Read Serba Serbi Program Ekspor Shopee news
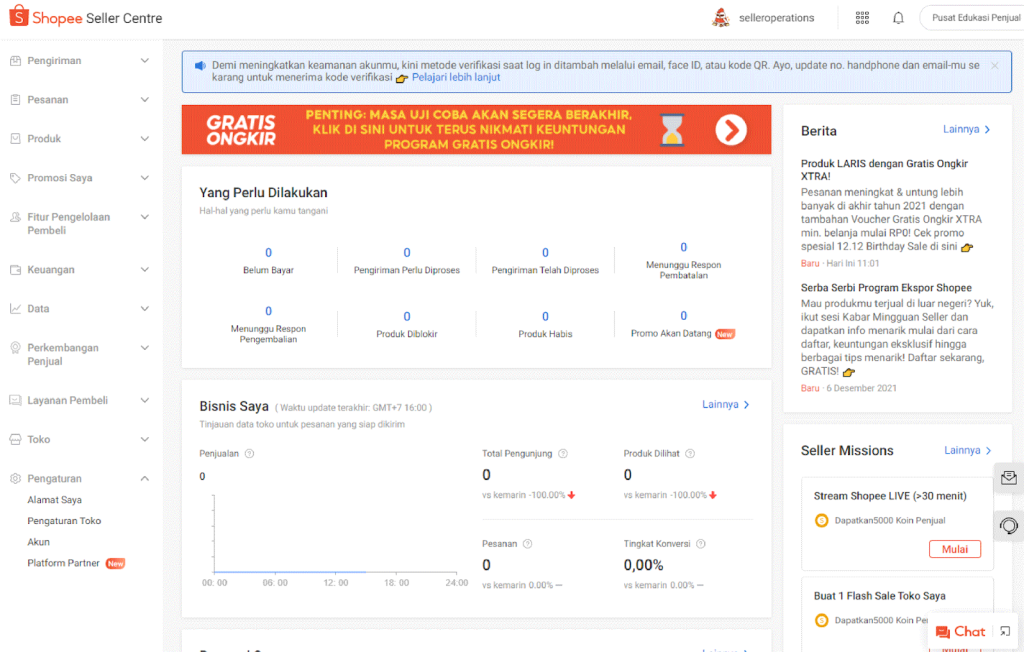Viewport: 1024px width, 652px height. pos(886,287)
